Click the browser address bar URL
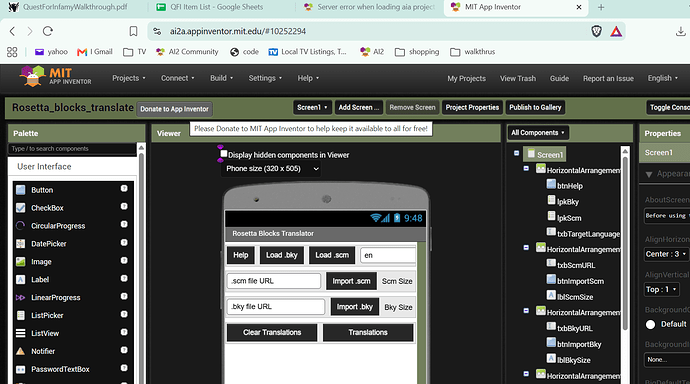The height and width of the screenshot is (384, 690). [238, 31]
